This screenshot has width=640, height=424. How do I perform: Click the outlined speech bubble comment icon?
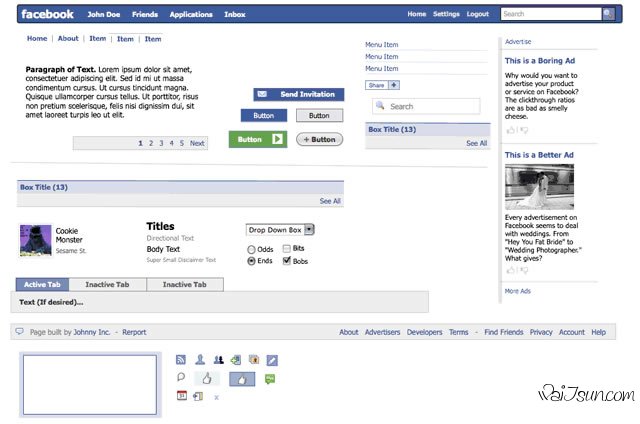[181, 377]
